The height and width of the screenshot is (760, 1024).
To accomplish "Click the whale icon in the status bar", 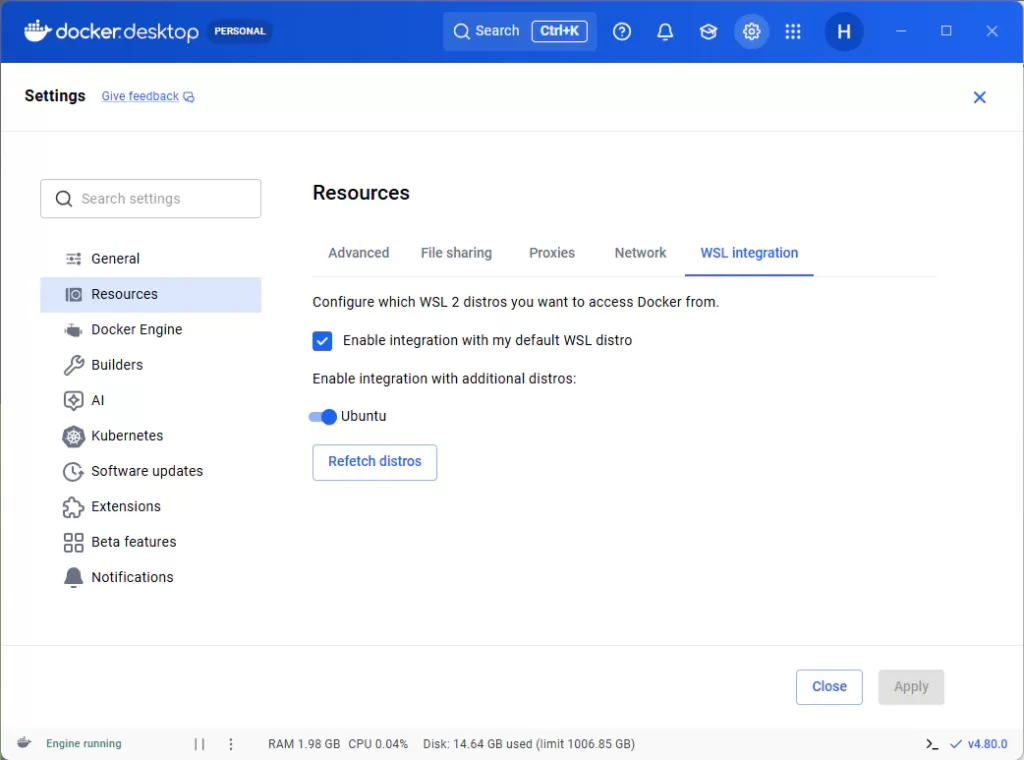I will pos(24,742).
